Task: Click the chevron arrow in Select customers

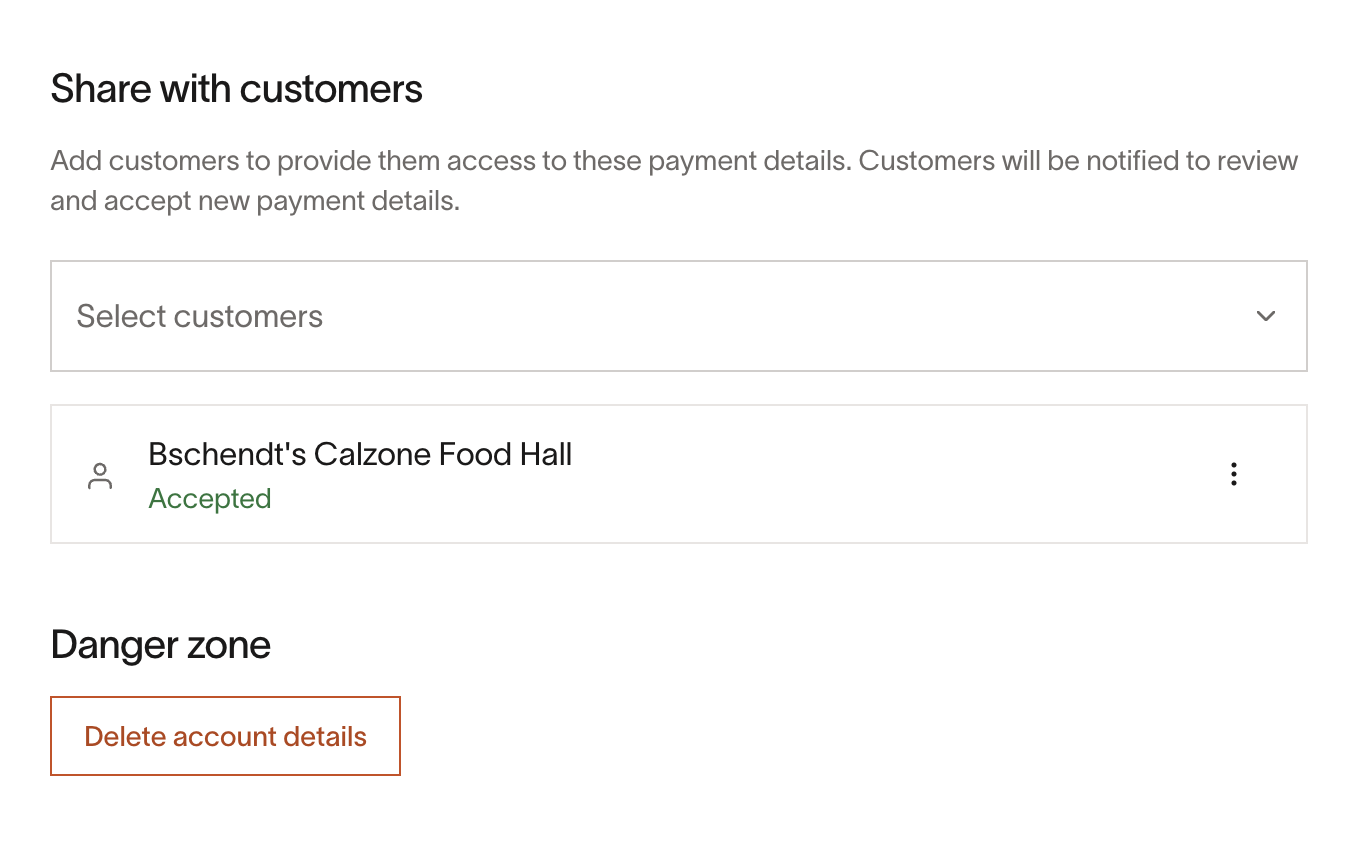Action: (1266, 316)
